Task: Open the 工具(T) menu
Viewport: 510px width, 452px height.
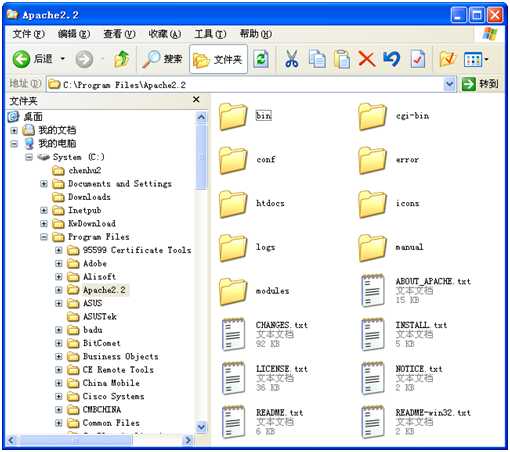Action: pyautogui.click(x=210, y=34)
